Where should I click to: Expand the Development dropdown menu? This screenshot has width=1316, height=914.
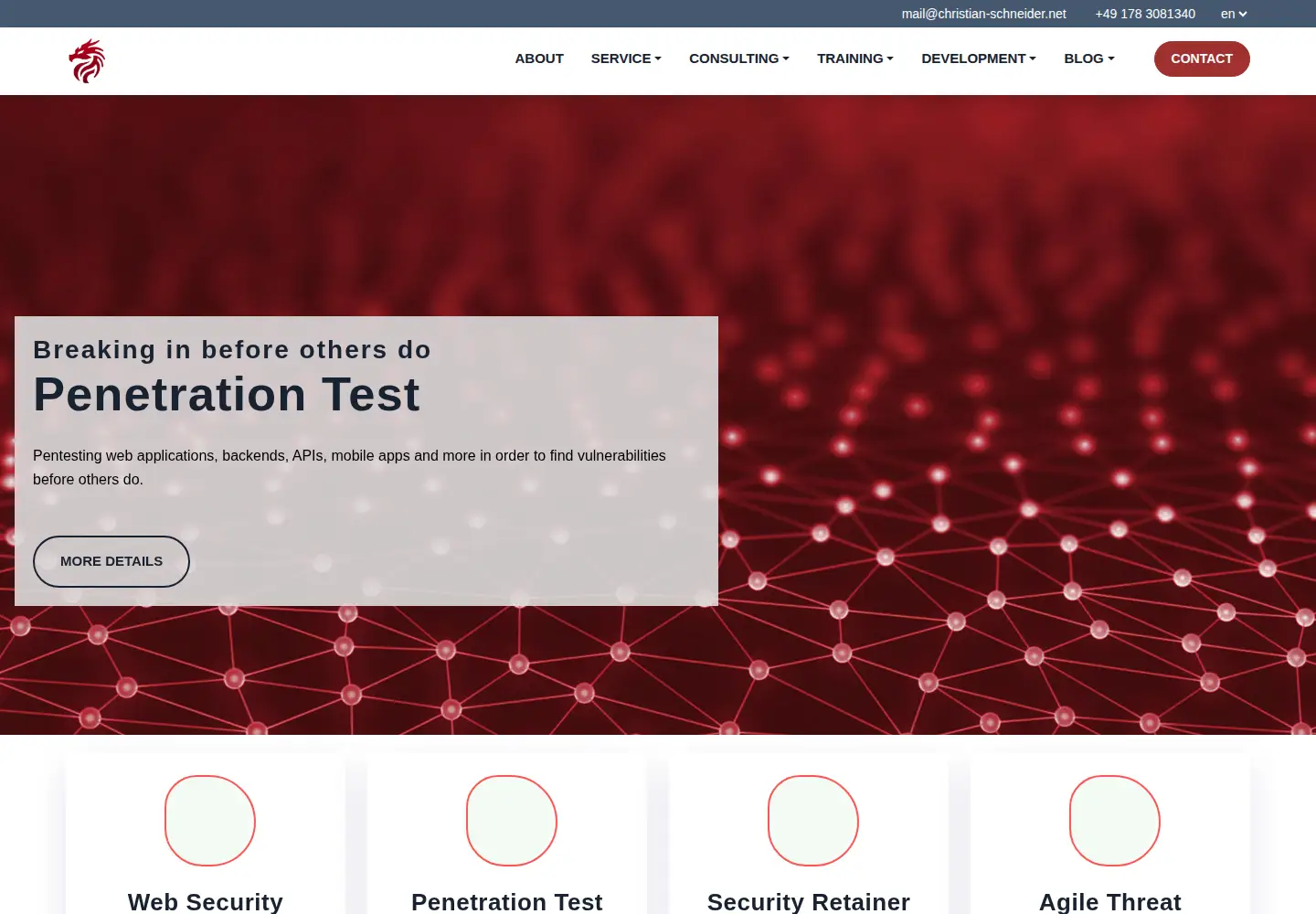(979, 58)
